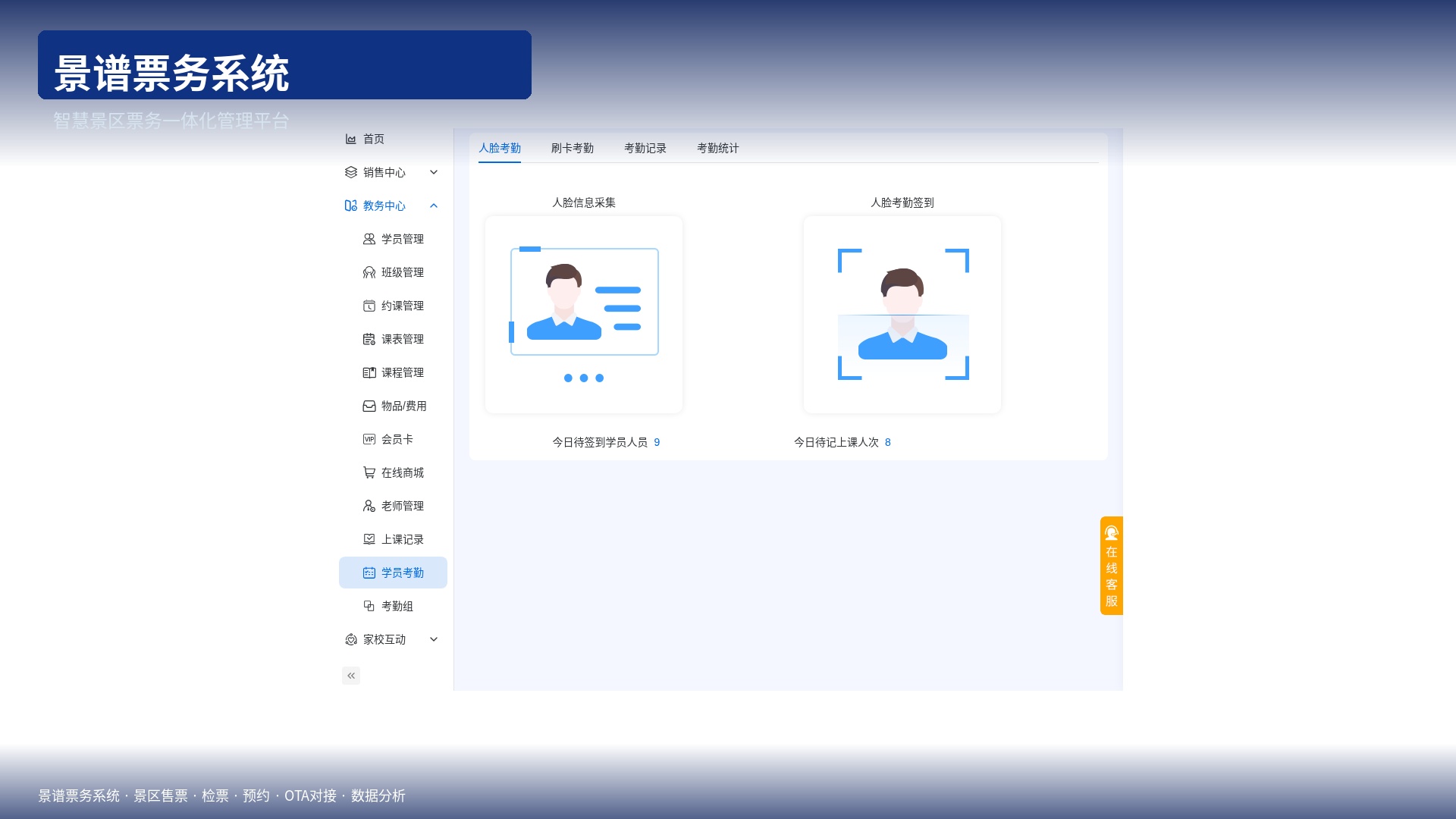The image size is (1456, 819).
Task: Click the 在线客服 headset icon
Action: click(x=1111, y=533)
